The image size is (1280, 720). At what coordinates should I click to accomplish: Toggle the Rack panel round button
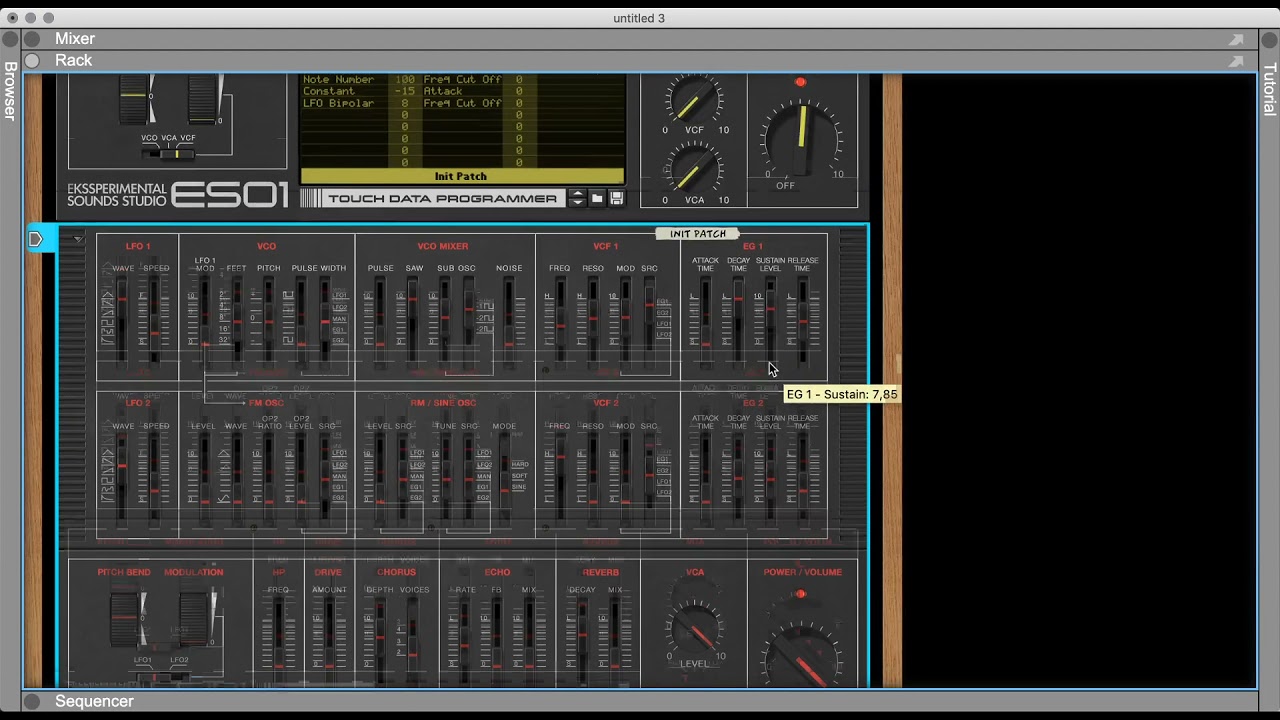click(x=32, y=61)
